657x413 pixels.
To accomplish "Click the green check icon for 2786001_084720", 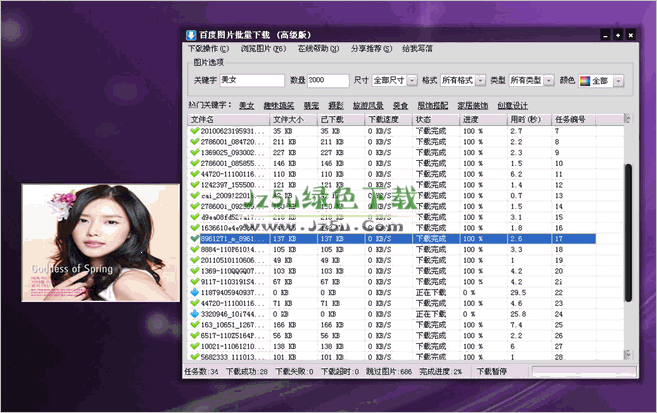I will click(x=194, y=142).
